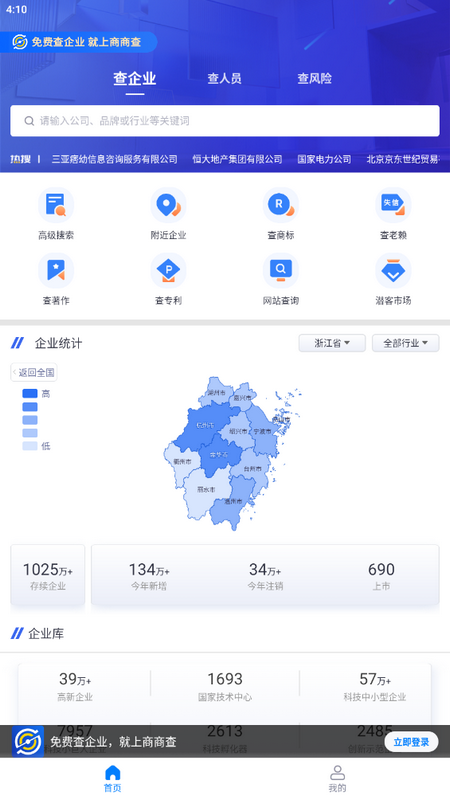Tap the 免费查企业 就上商商查 top banner

[79, 42]
